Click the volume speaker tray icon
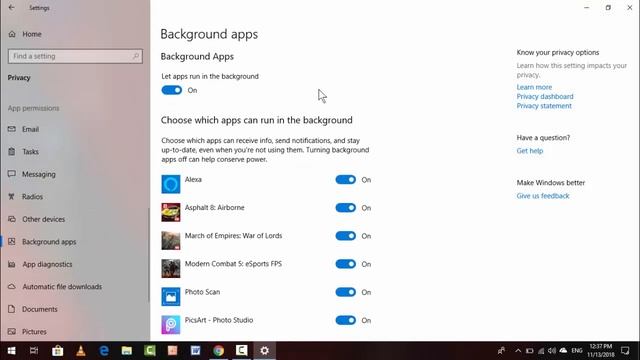Image resolution: width=640 pixels, height=360 pixels. point(552,351)
